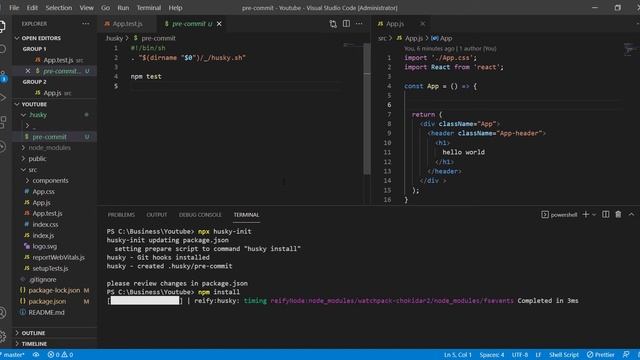Open errors and warnings in status bar
Image resolution: width=640 pixels, height=360 pixels.
pyautogui.click(x=60, y=355)
